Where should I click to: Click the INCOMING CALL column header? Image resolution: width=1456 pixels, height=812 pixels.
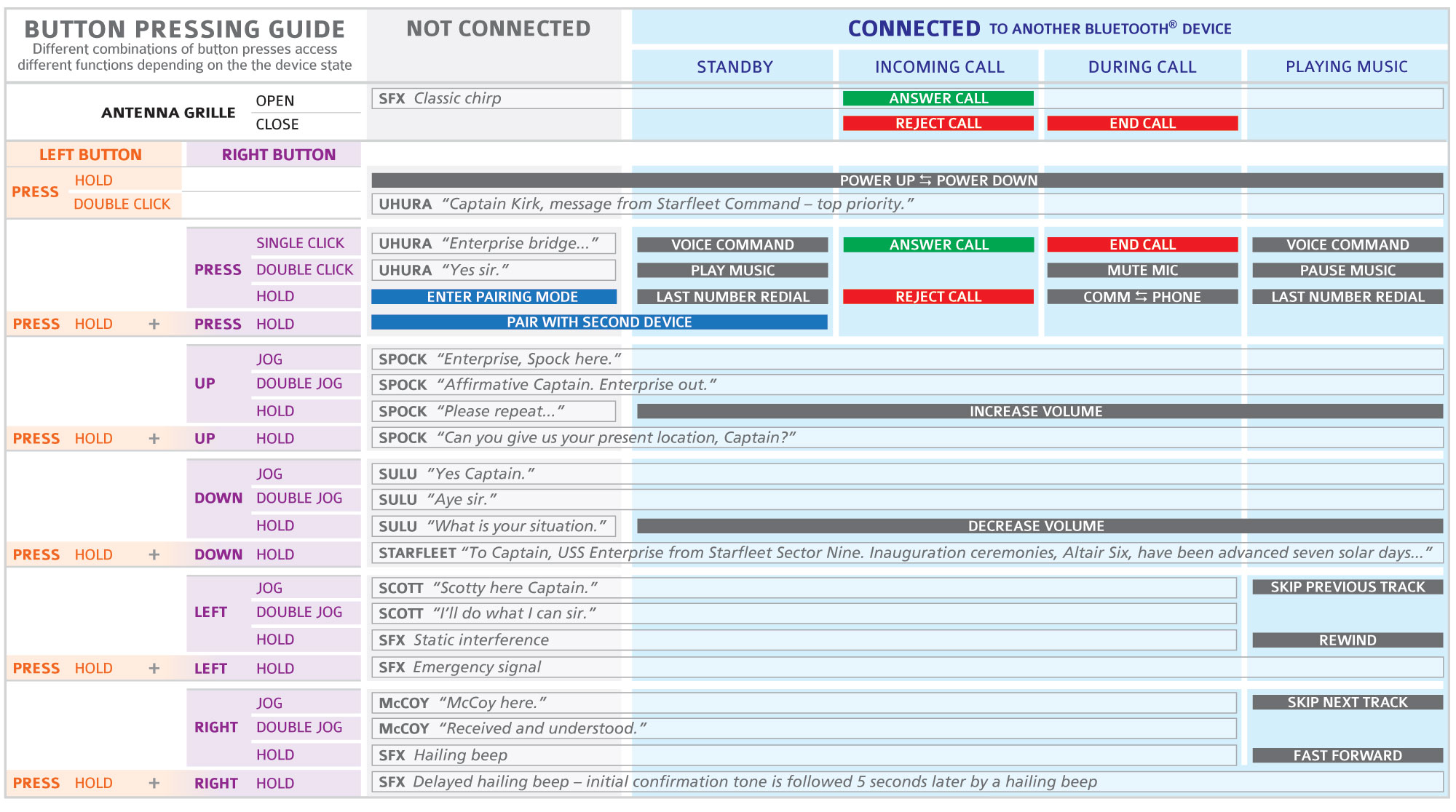tap(939, 67)
